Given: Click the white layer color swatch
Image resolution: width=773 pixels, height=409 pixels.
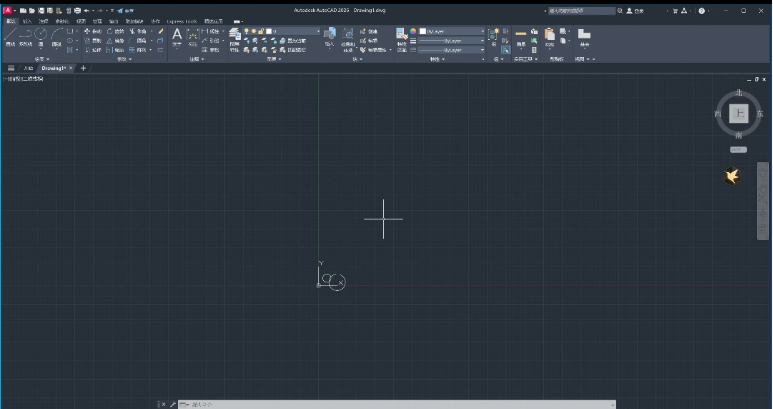Looking at the screenshot, I should (x=269, y=31).
